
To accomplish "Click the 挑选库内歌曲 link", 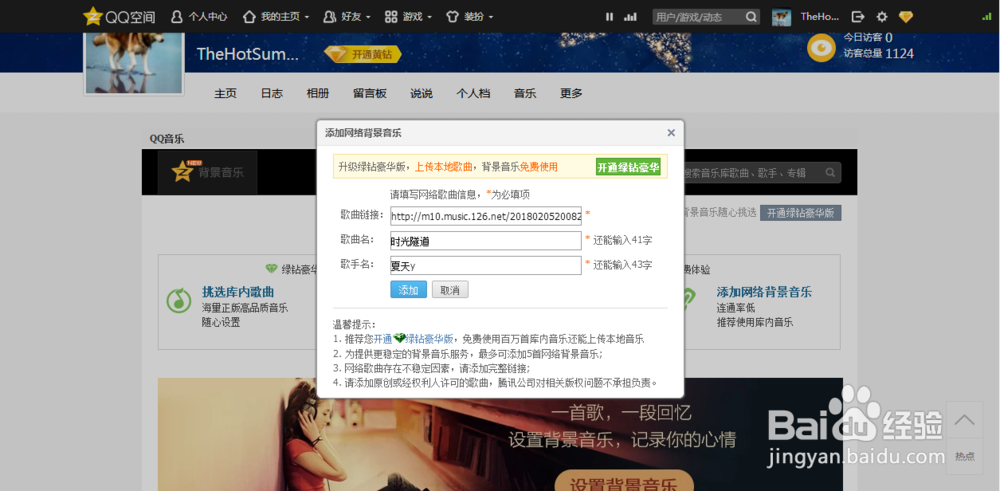I will coord(238,292).
